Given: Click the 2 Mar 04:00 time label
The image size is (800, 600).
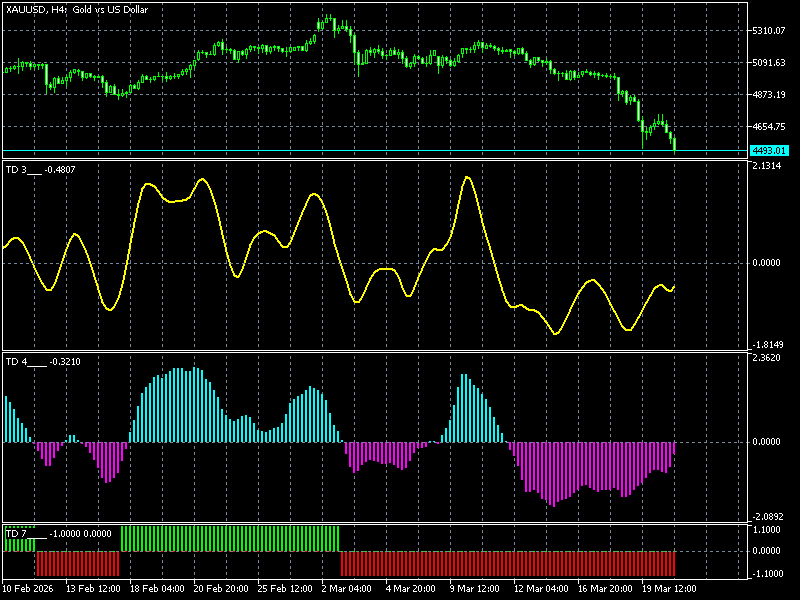Looking at the screenshot, I should (x=347, y=588).
